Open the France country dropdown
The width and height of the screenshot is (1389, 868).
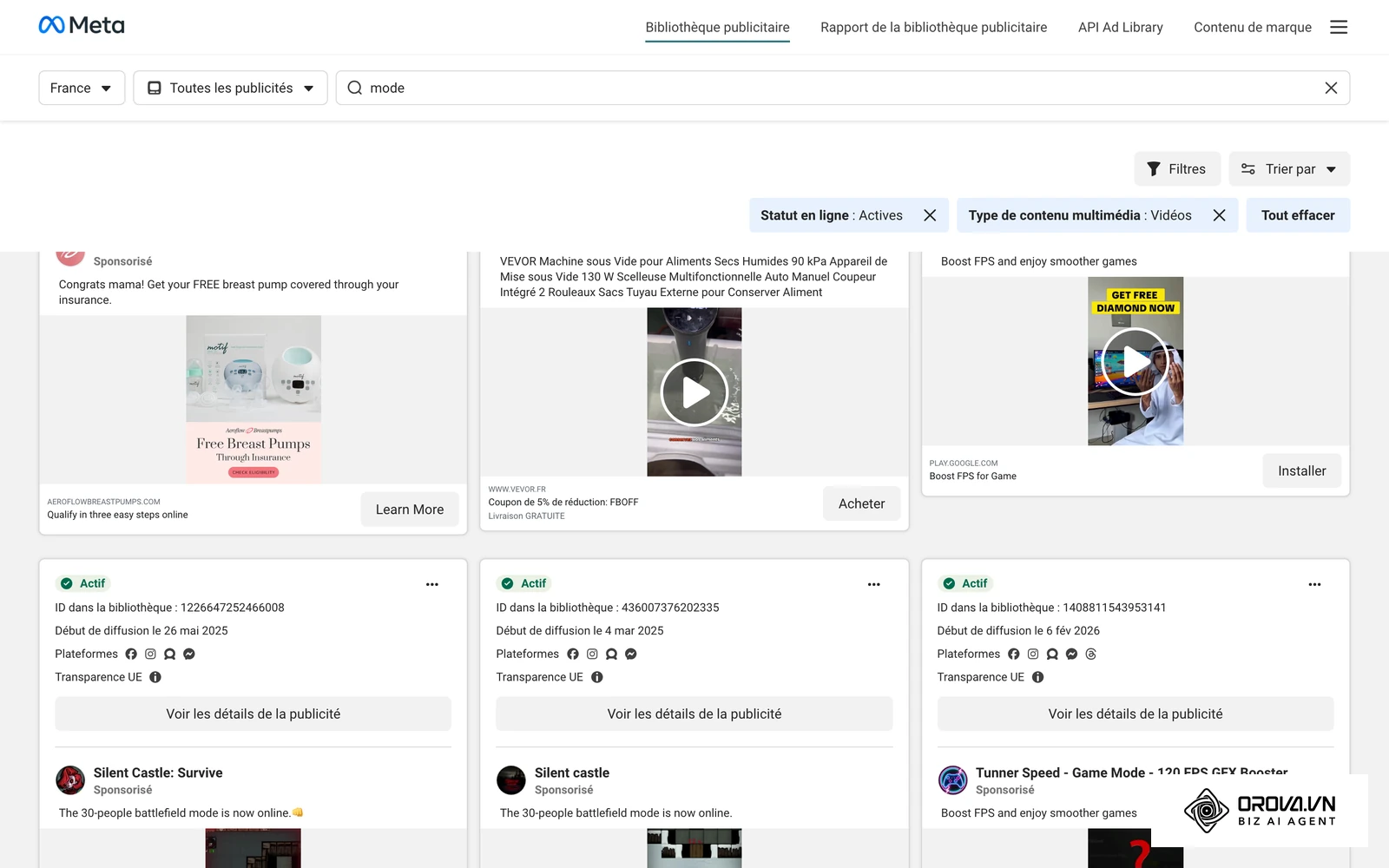pyautogui.click(x=82, y=88)
